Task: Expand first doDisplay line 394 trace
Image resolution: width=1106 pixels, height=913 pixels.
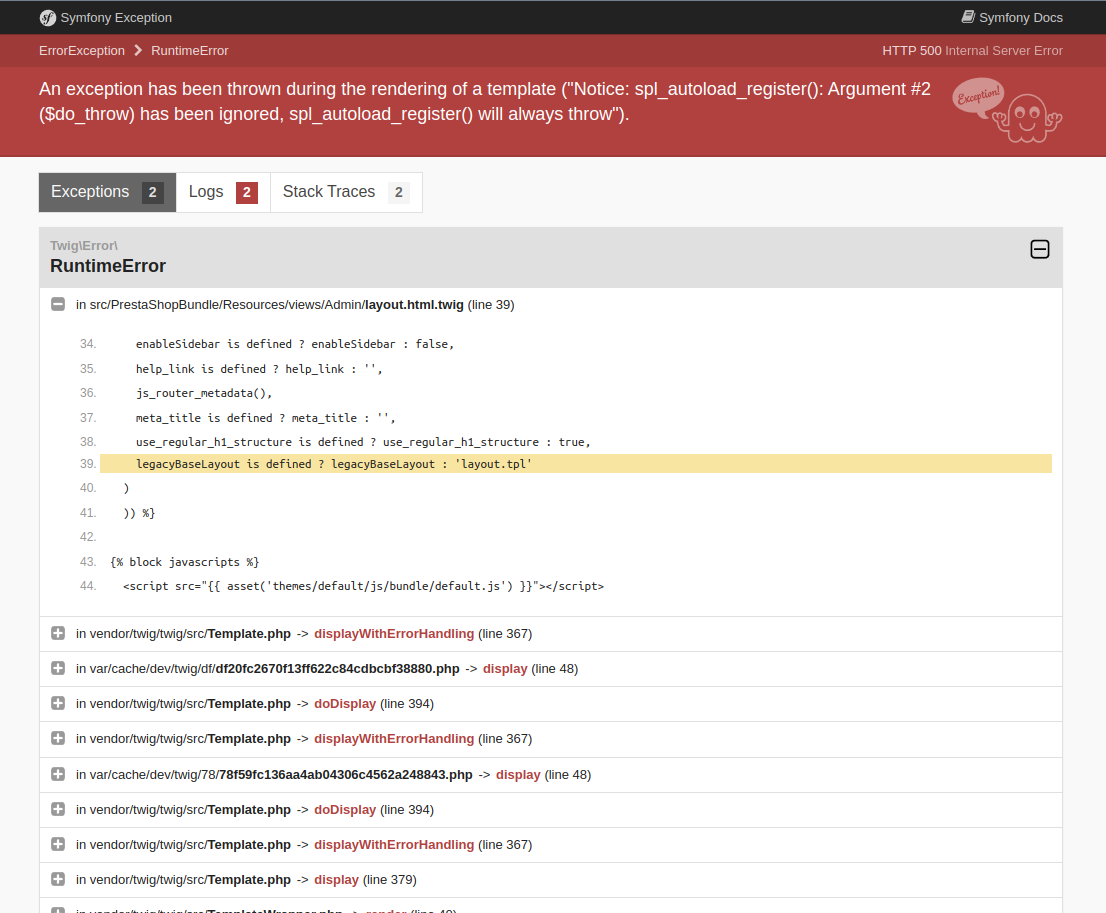Action: (58, 703)
